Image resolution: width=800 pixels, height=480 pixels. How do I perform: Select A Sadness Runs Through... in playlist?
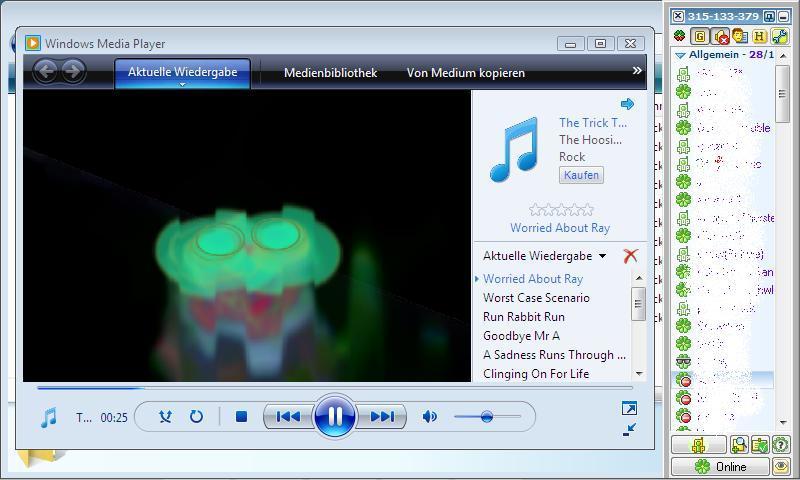tap(554, 355)
